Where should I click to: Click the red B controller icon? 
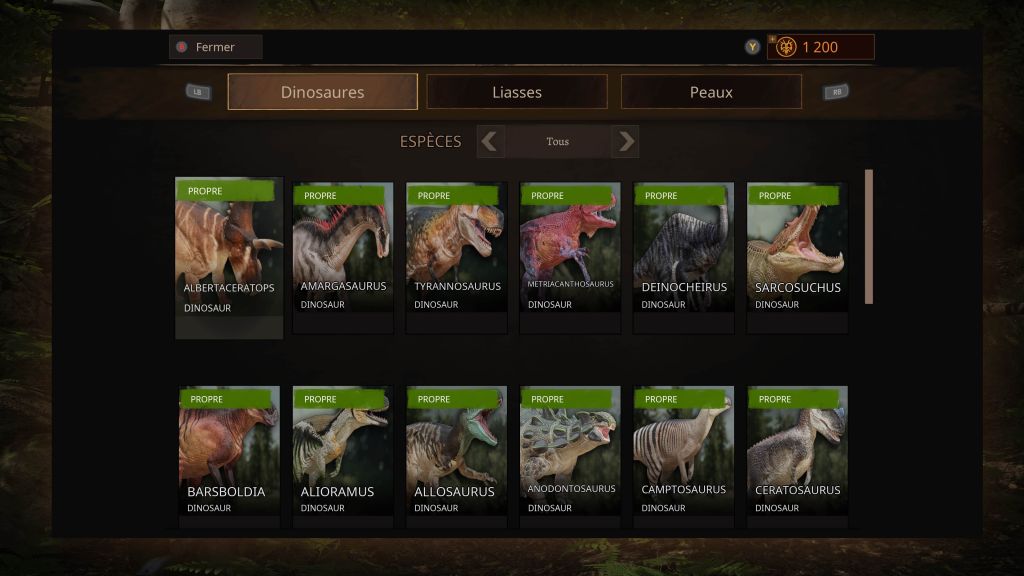(x=182, y=47)
